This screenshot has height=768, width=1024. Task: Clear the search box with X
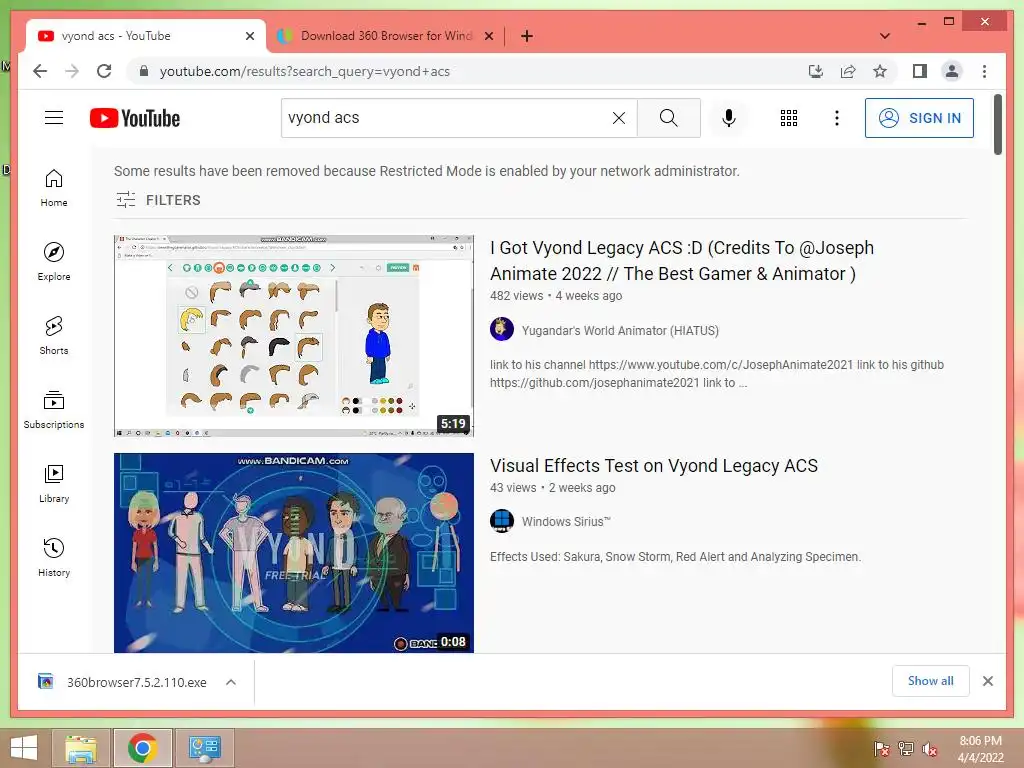tap(618, 118)
